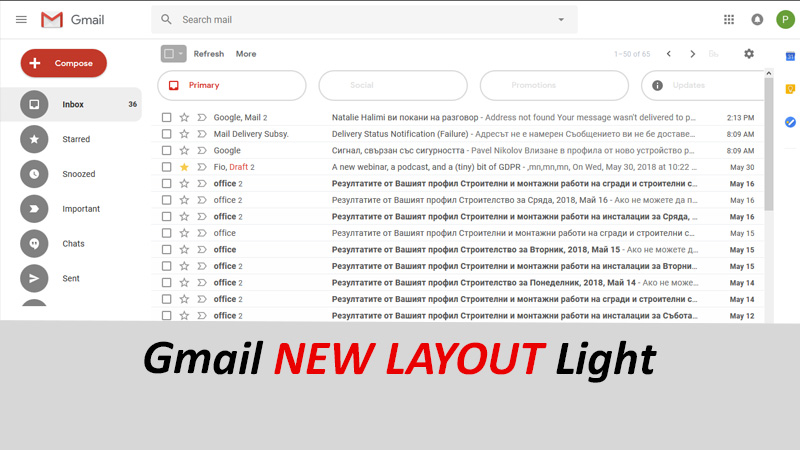The image size is (800, 450).
Task: Open the settings gear icon
Action: point(748,54)
